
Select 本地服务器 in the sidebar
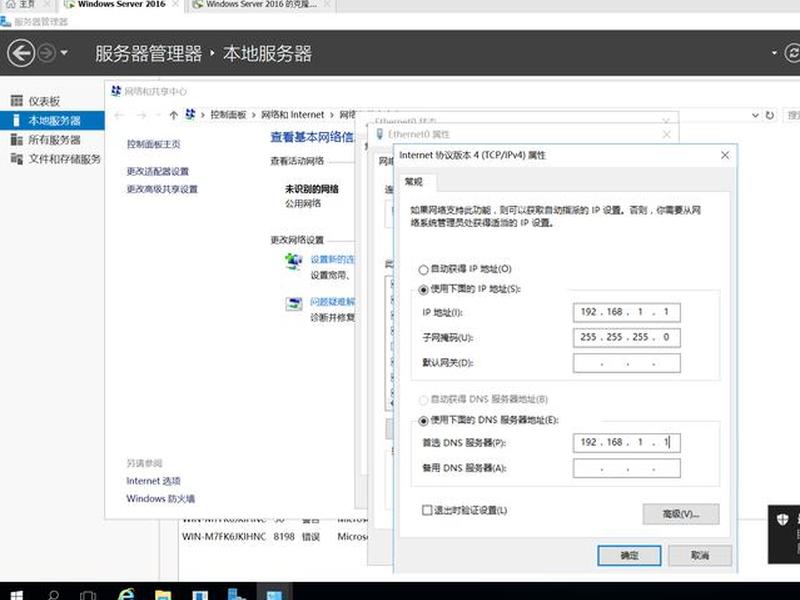pyautogui.click(x=52, y=120)
